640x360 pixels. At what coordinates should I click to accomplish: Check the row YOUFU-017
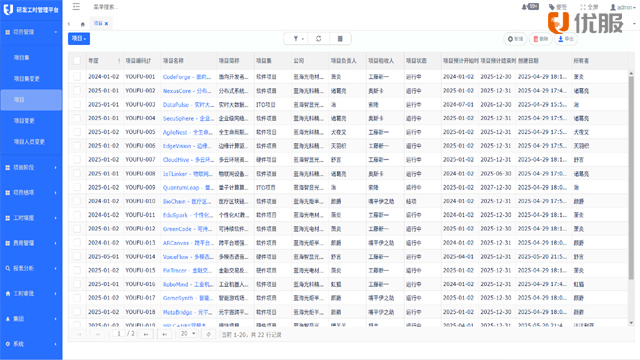pyautogui.click(x=77, y=298)
